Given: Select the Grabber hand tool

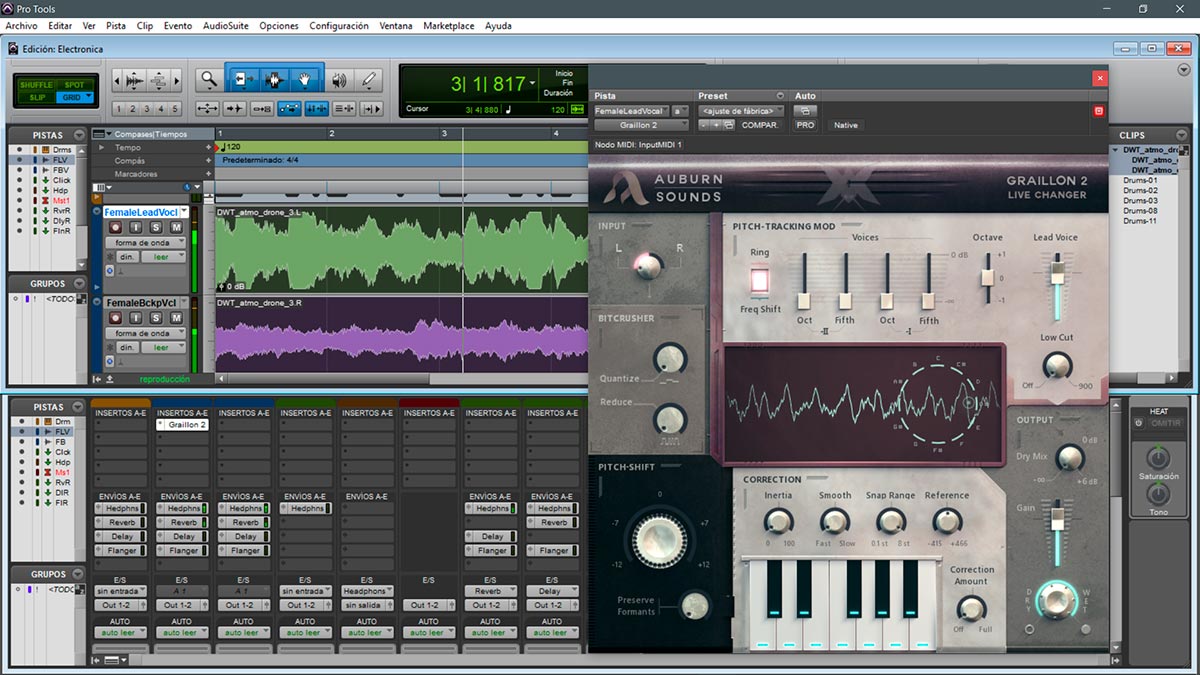Looking at the screenshot, I should [306, 79].
